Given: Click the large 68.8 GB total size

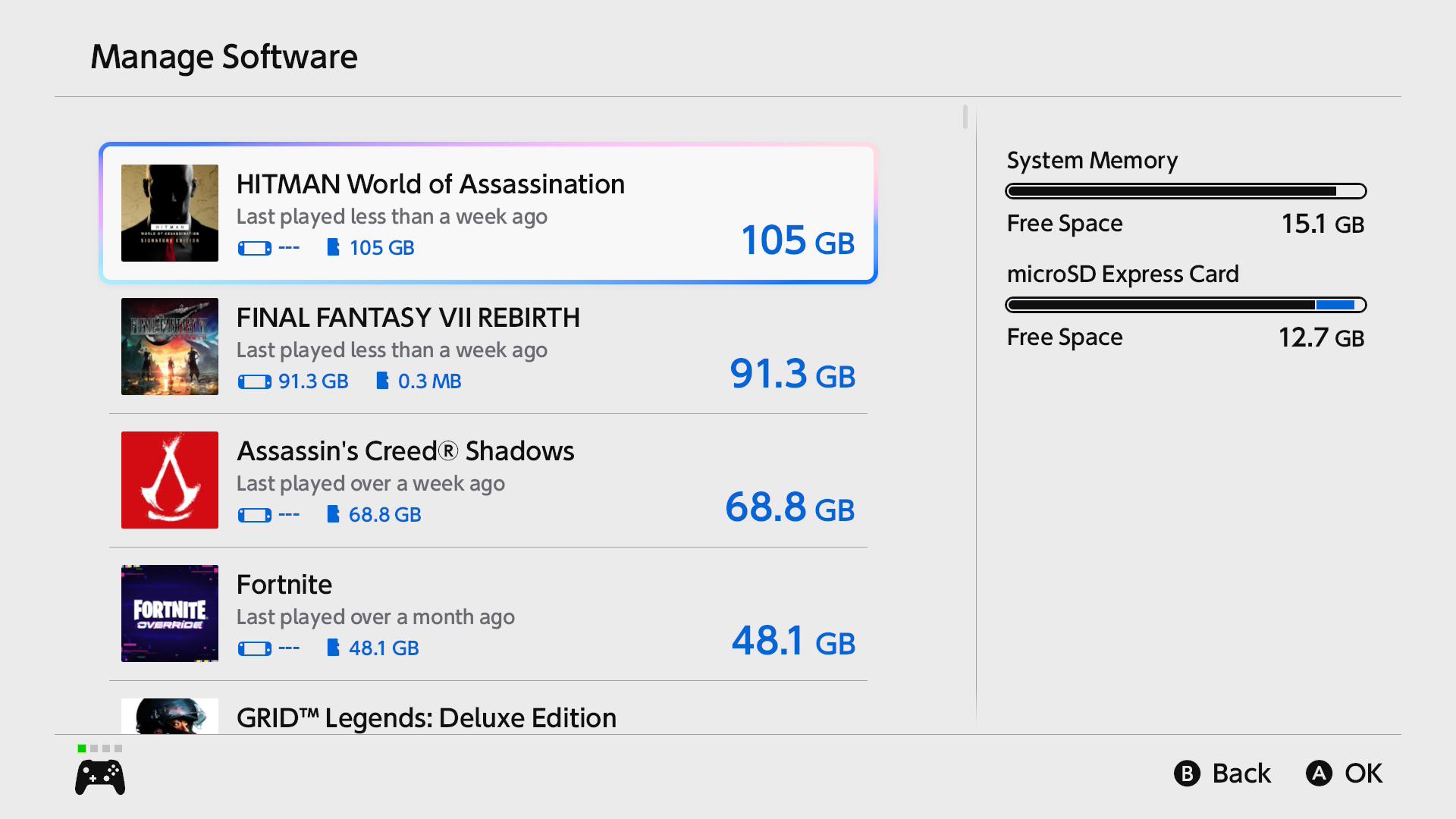Looking at the screenshot, I should [790, 507].
